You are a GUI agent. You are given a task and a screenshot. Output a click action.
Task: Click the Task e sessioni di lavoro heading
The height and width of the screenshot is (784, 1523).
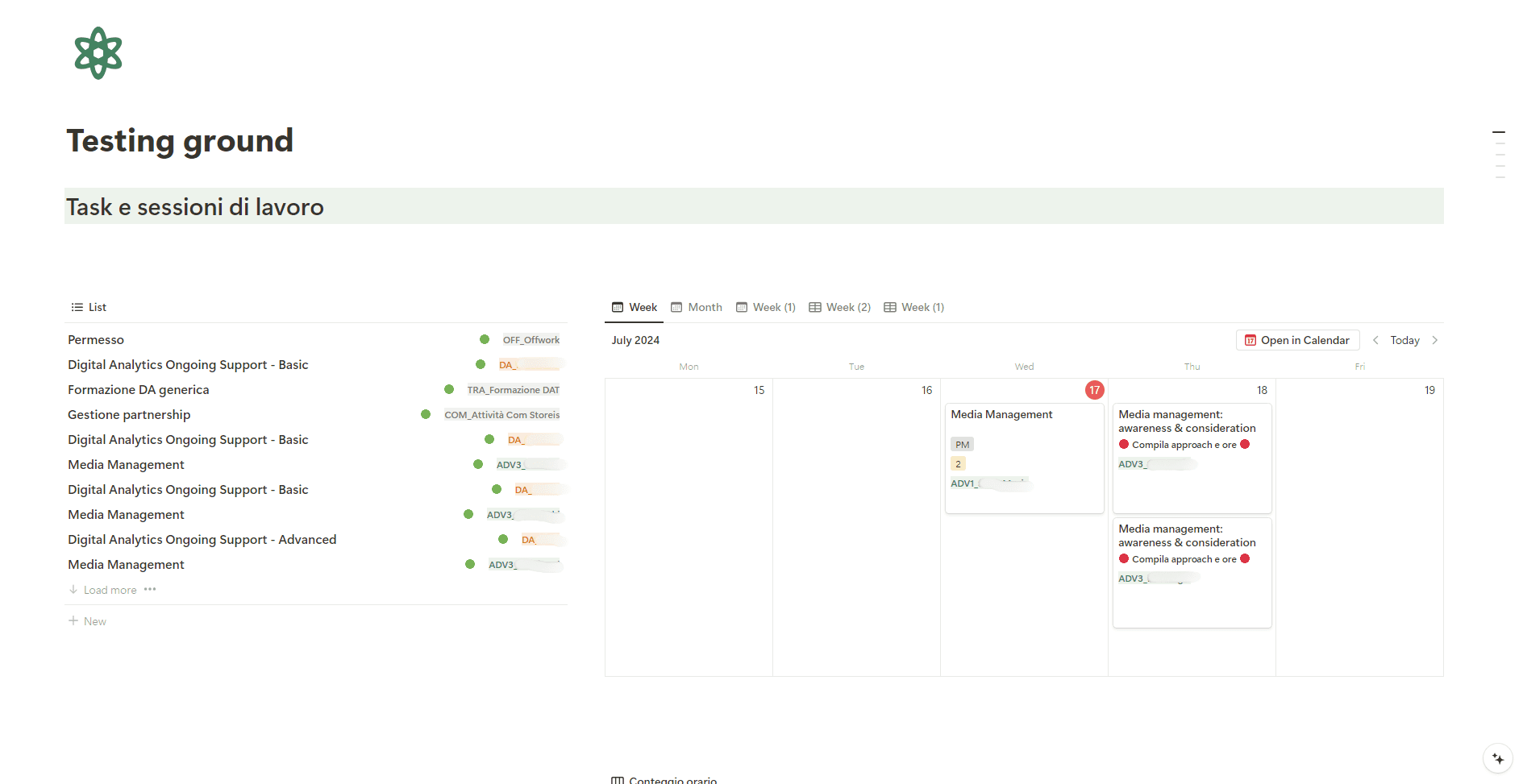point(195,207)
